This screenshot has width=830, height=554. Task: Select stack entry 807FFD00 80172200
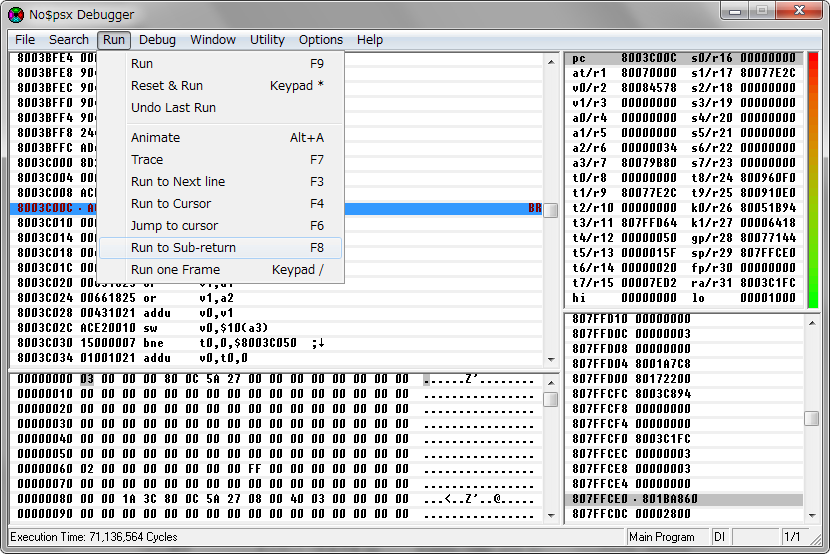pos(684,379)
